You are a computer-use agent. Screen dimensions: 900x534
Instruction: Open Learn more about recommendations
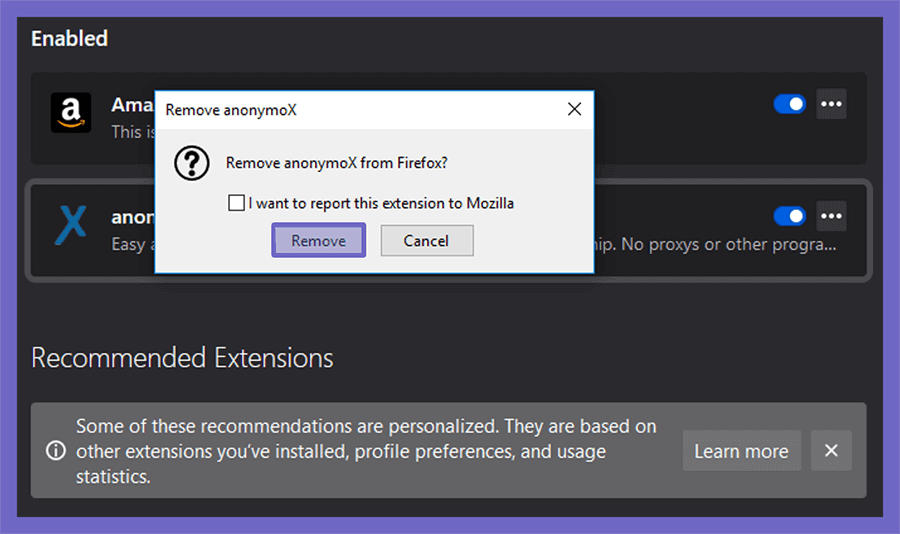tap(742, 451)
